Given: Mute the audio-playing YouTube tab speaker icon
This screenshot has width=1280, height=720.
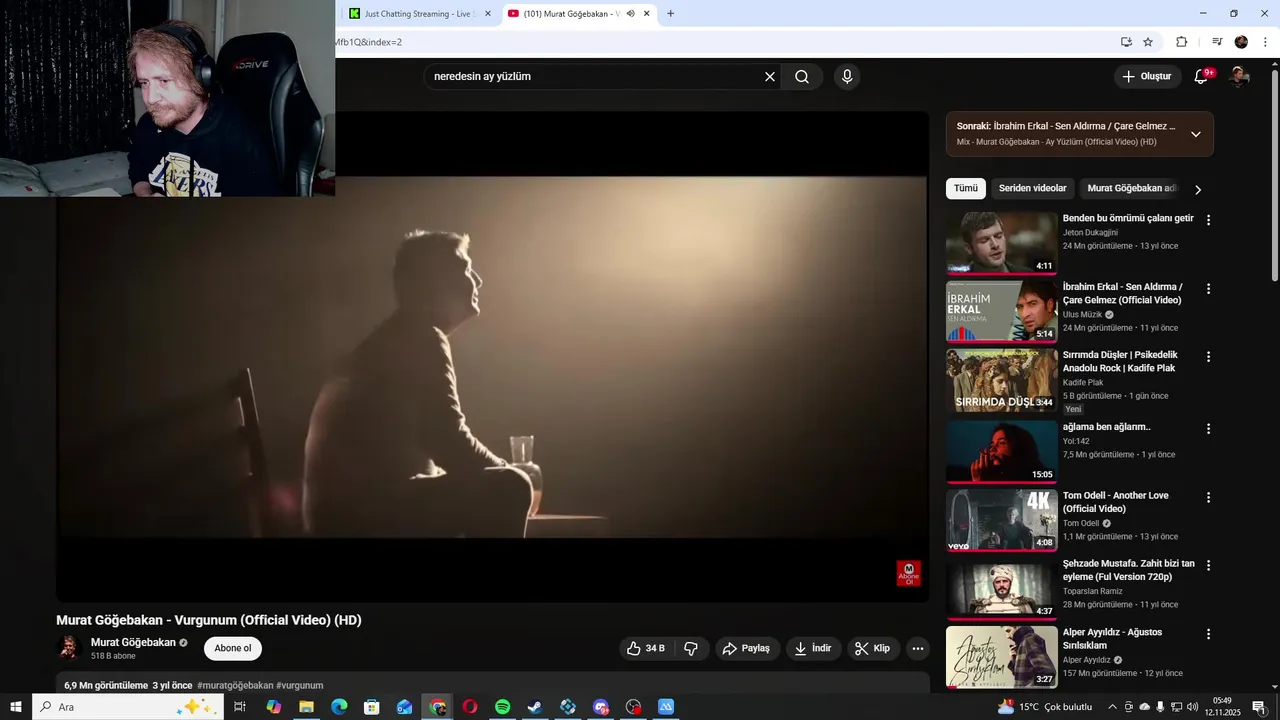Looking at the screenshot, I should click(x=630, y=13).
